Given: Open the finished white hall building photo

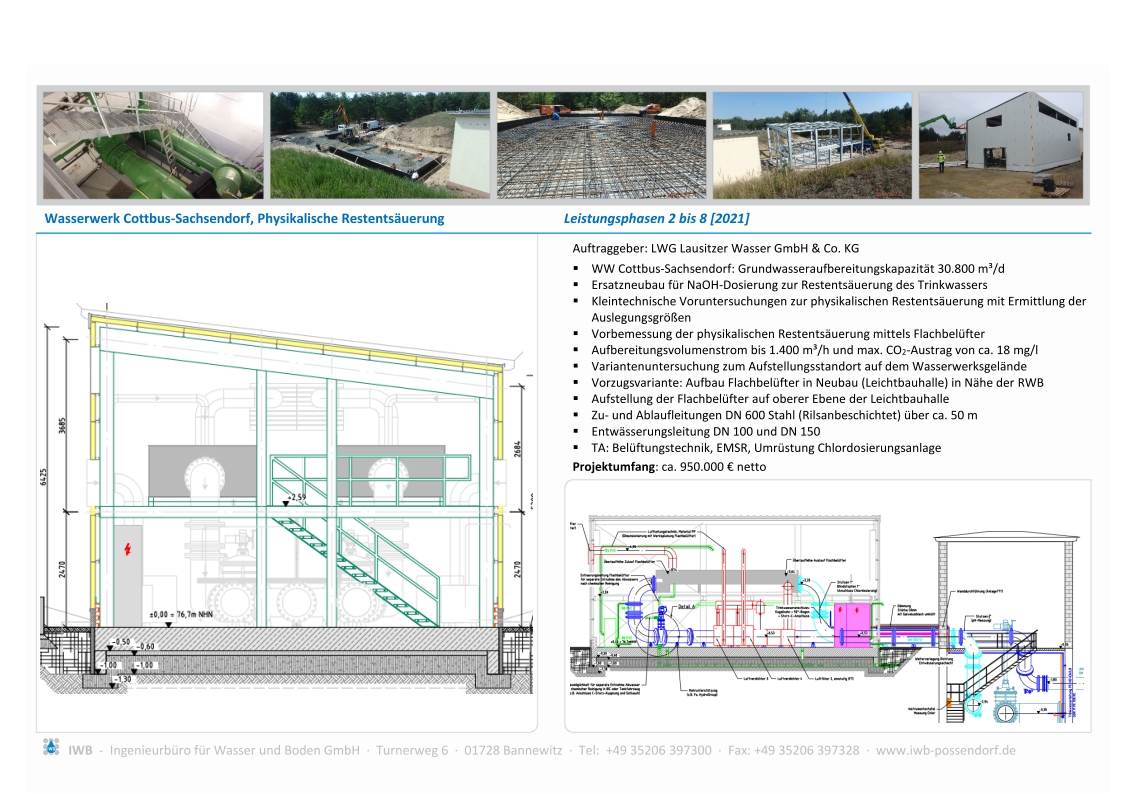Looking at the screenshot, I should pyautogui.click(x=1000, y=146).
